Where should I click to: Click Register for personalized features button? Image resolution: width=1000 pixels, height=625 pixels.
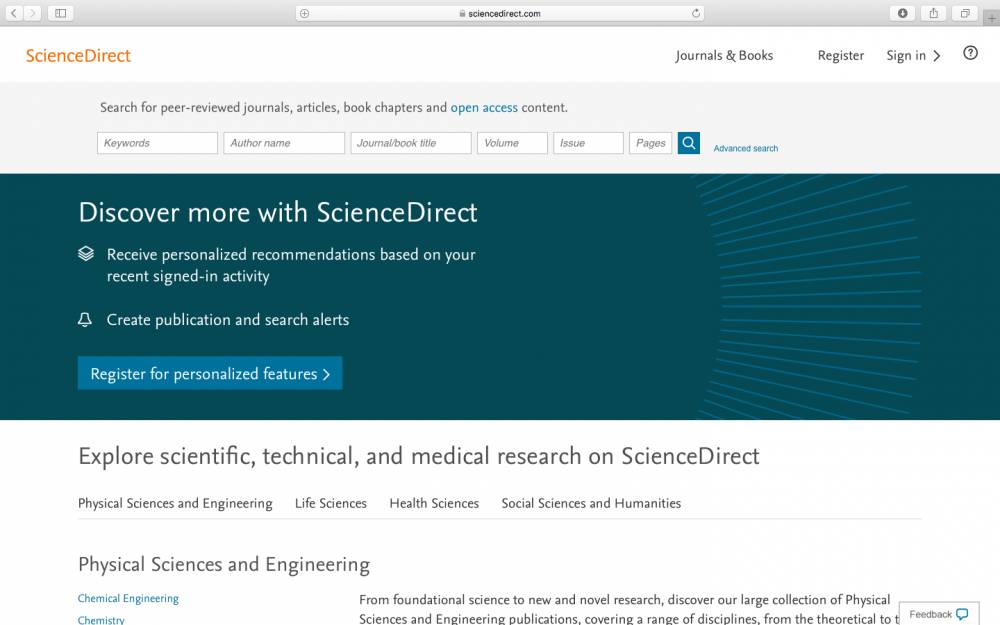210,373
